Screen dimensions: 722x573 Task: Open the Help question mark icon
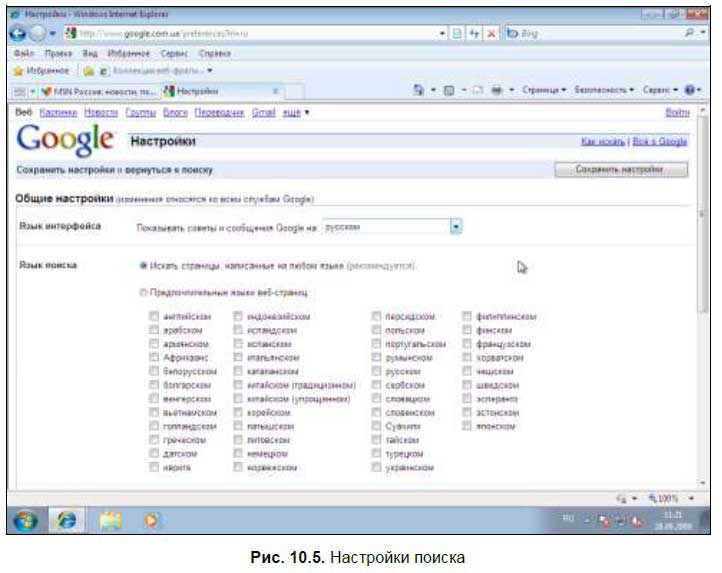pos(689,90)
